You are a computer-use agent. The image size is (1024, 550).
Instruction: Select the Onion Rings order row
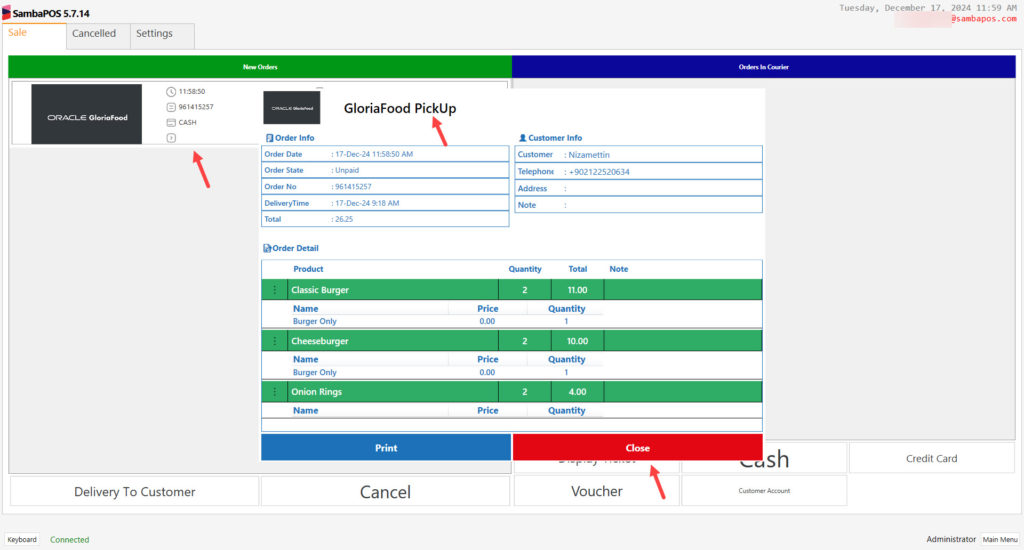click(x=511, y=391)
